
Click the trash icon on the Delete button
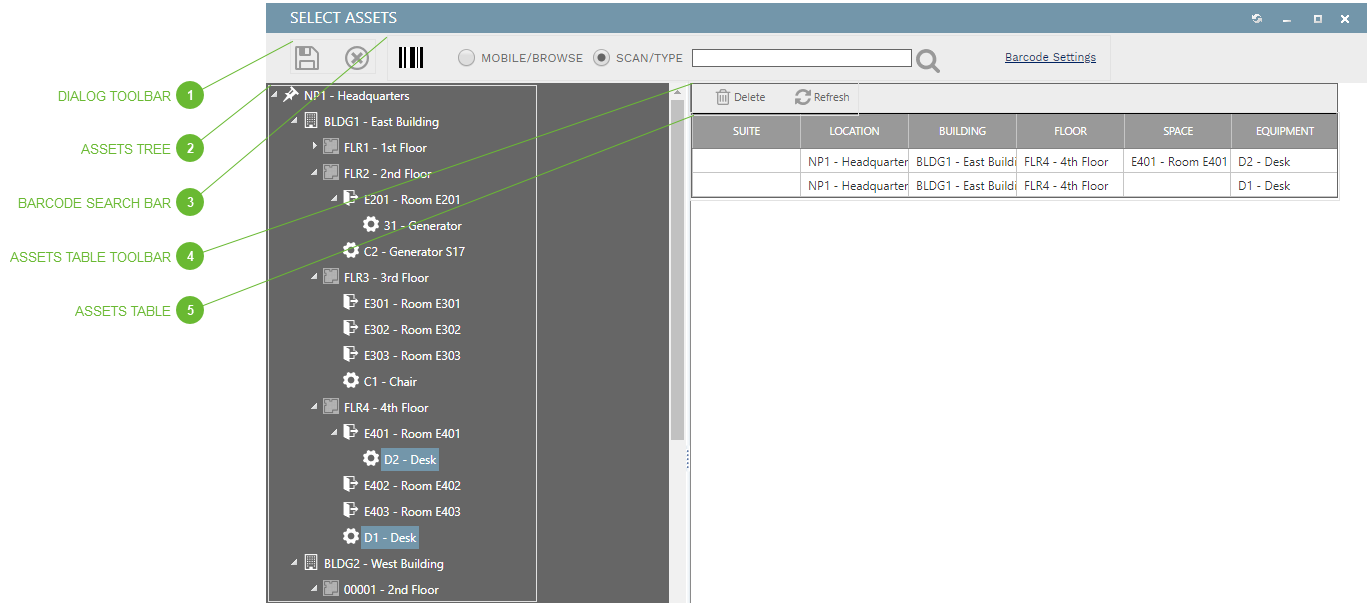pyautogui.click(x=722, y=96)
